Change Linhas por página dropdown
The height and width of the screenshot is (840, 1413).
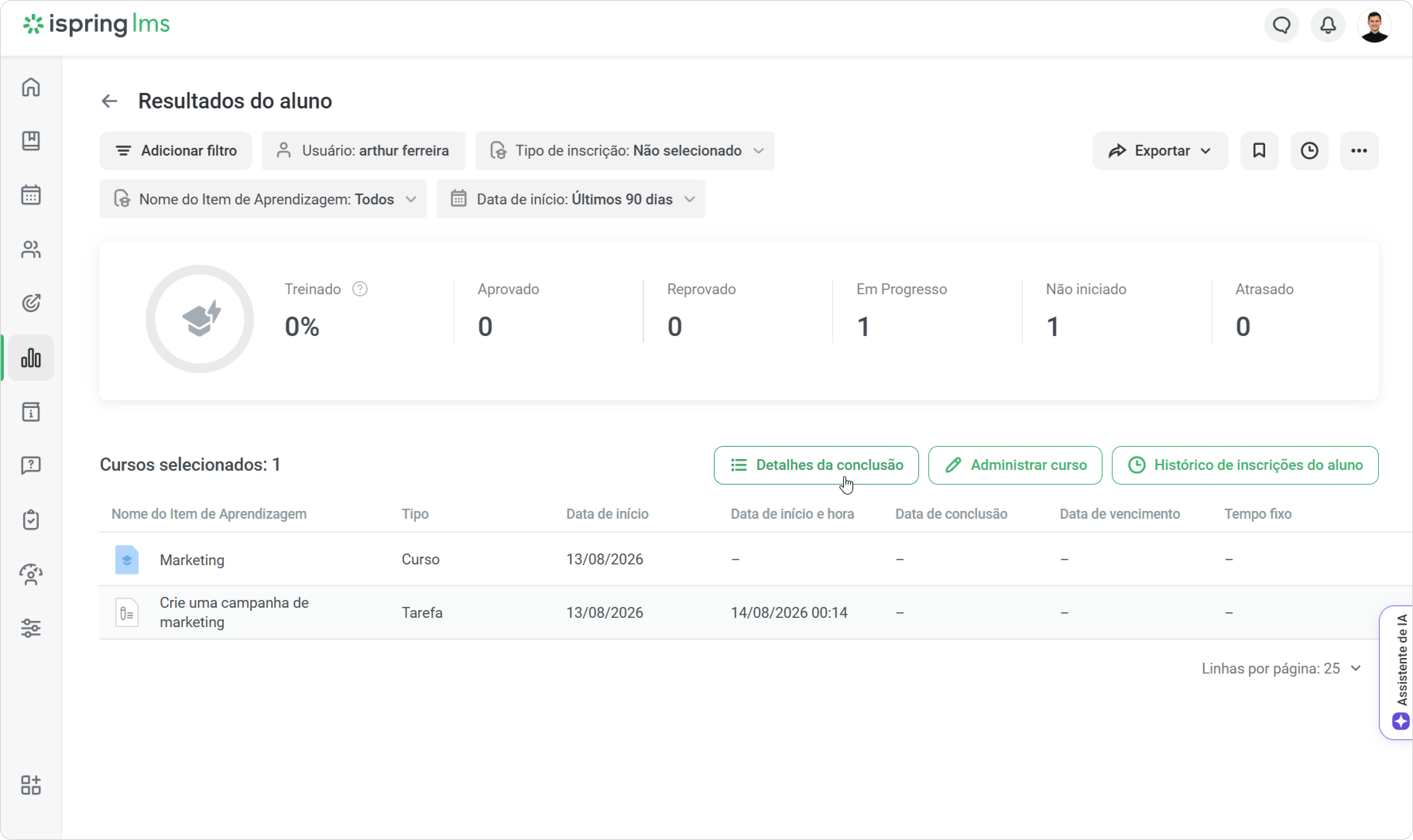coord(1281,669)
